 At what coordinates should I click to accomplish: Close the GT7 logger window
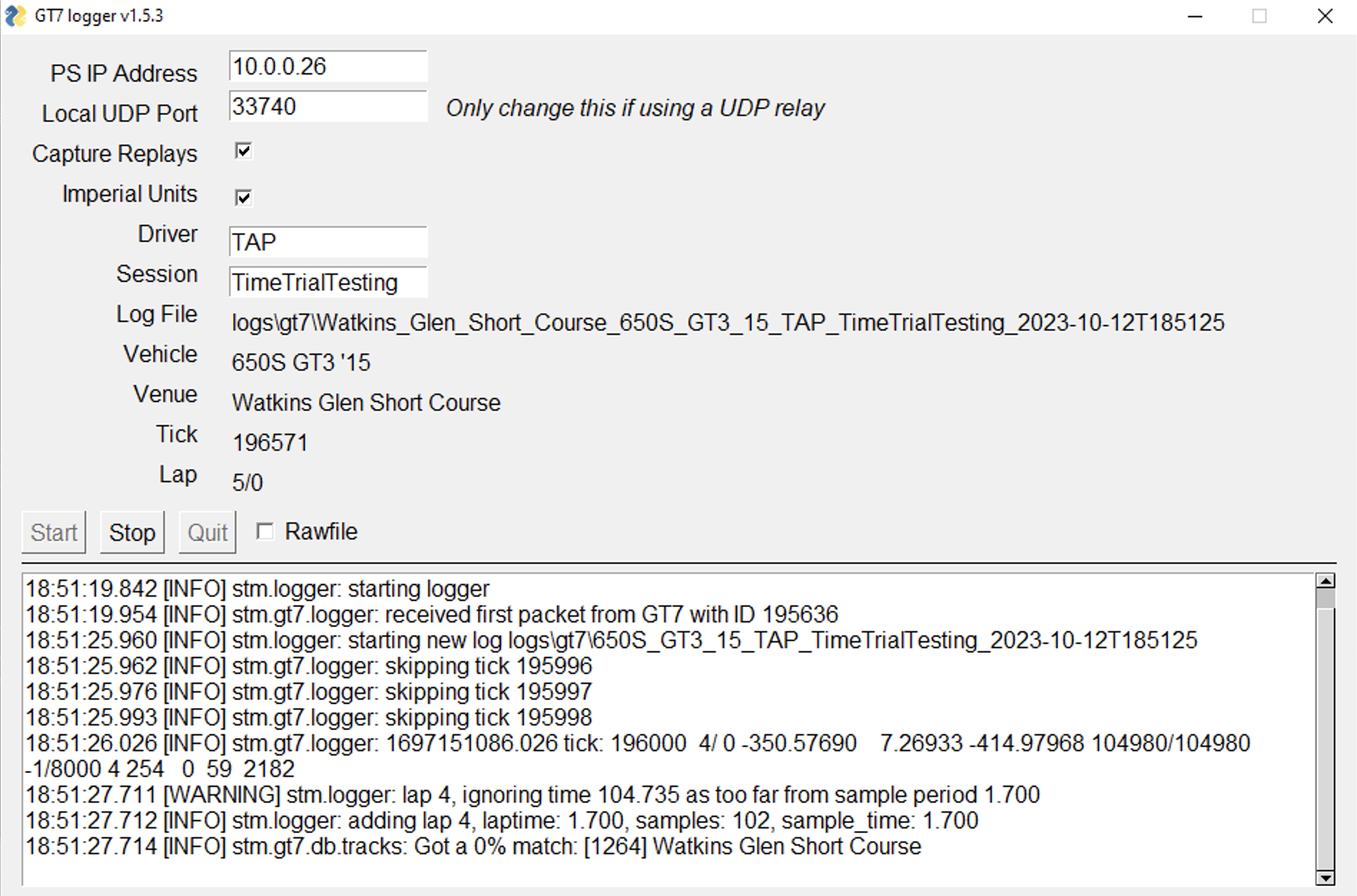pos(1325,16)
